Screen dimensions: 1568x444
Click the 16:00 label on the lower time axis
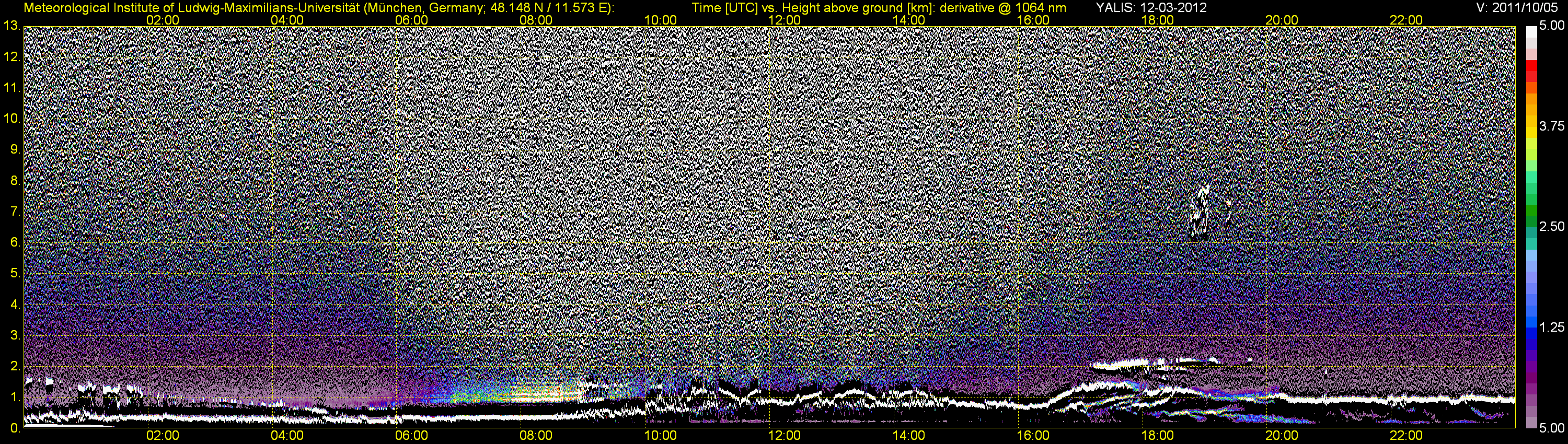pos(1033,436)
